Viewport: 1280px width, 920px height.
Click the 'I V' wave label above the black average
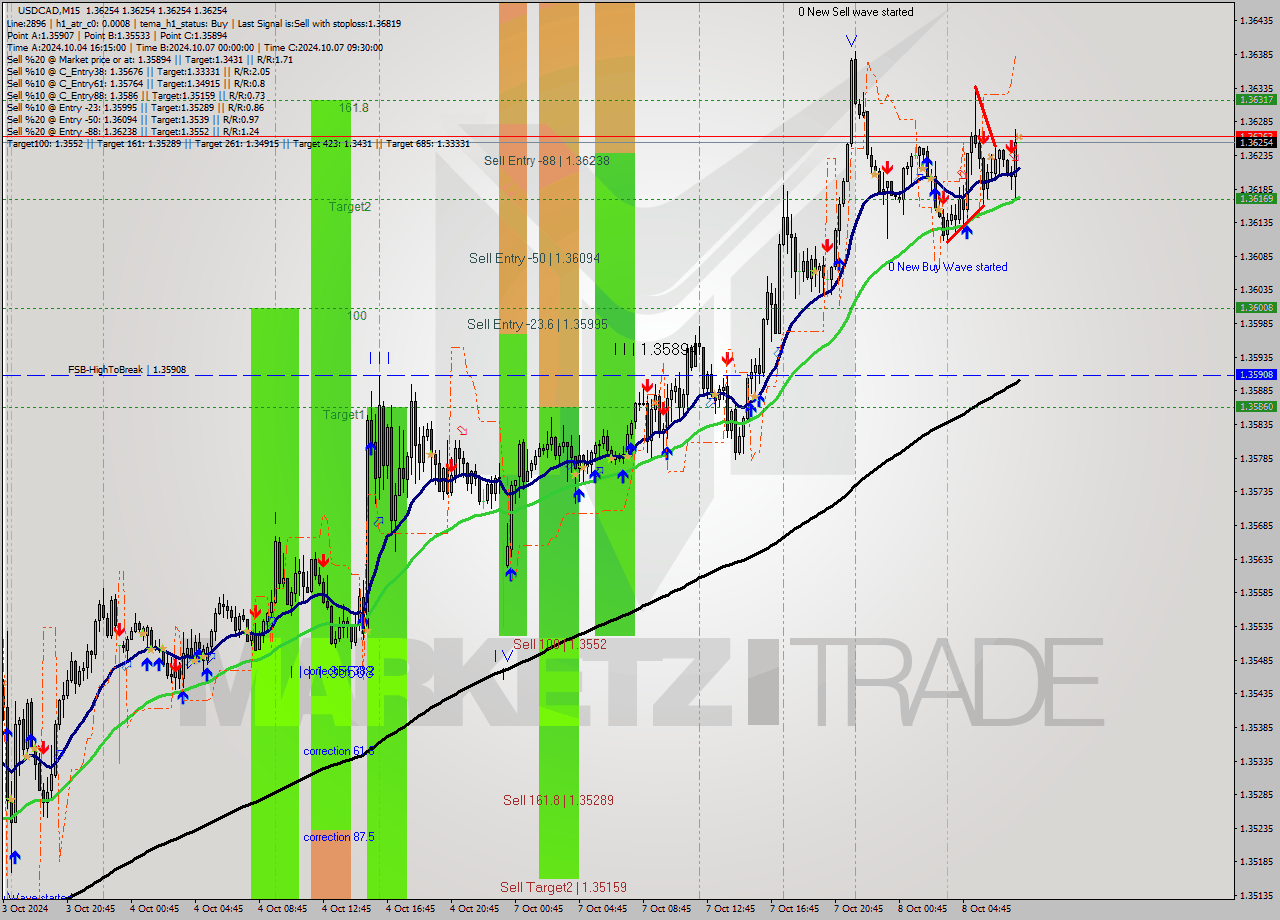pyautogui.click(x=503, y=656)
